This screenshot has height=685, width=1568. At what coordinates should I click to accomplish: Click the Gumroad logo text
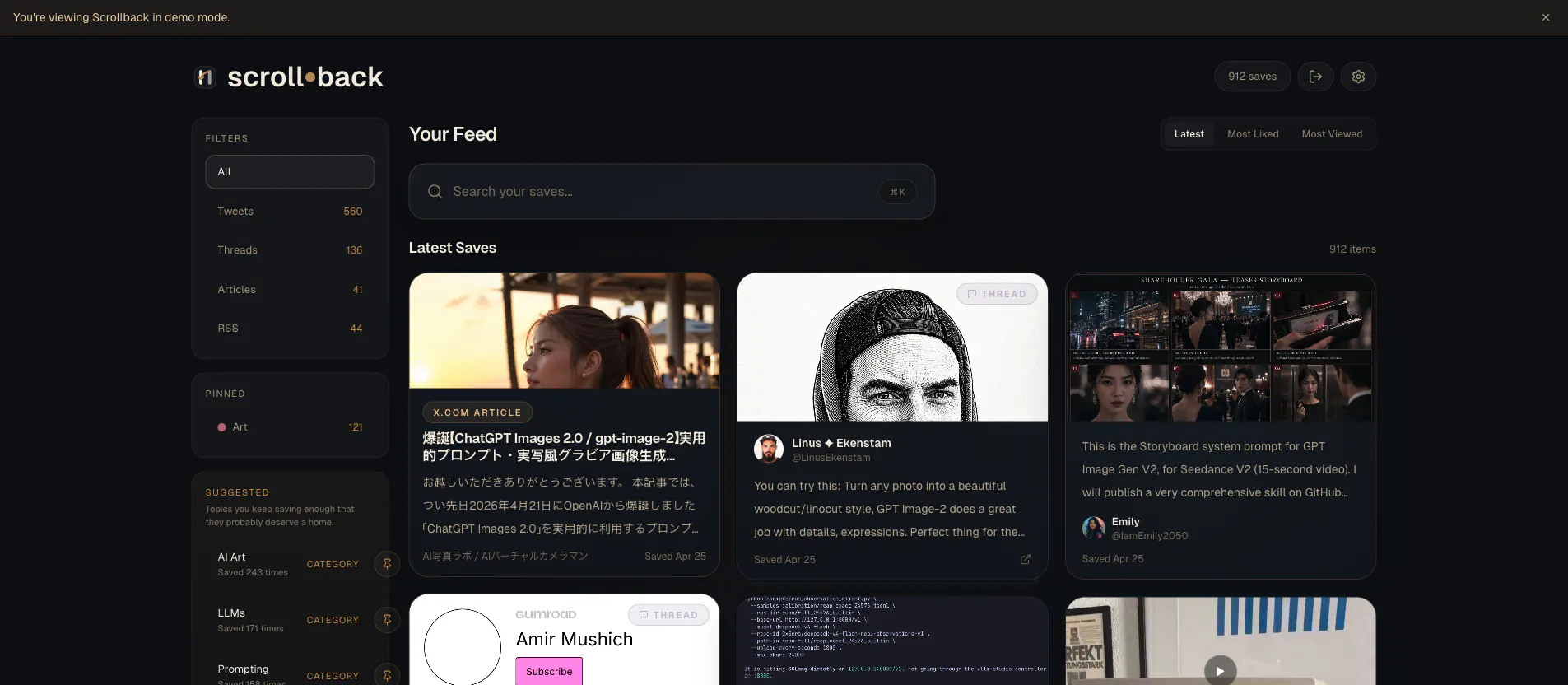tap(546, 615)
